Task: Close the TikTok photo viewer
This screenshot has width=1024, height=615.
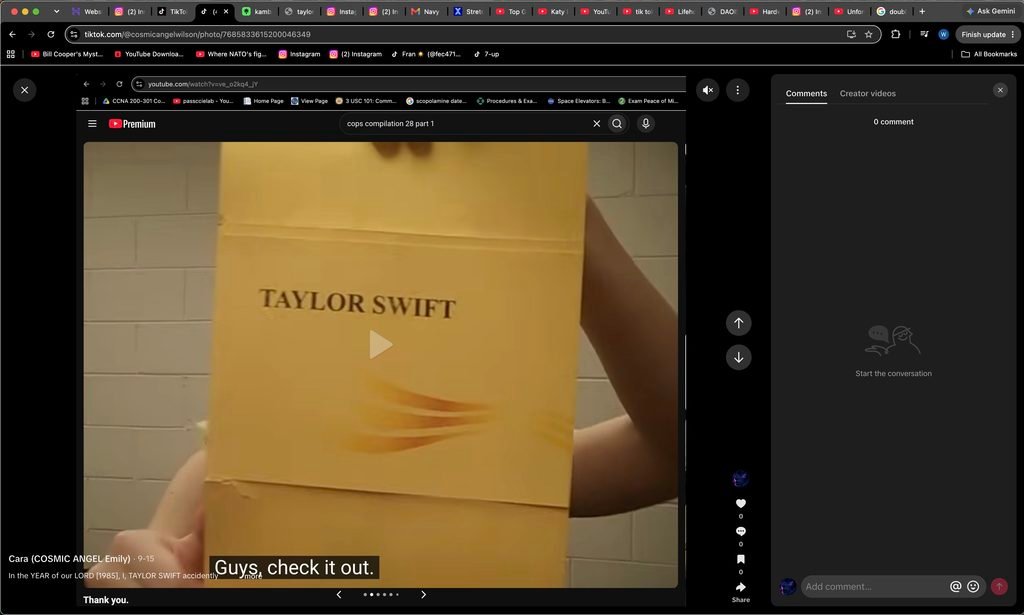Action: coord(25,90)
